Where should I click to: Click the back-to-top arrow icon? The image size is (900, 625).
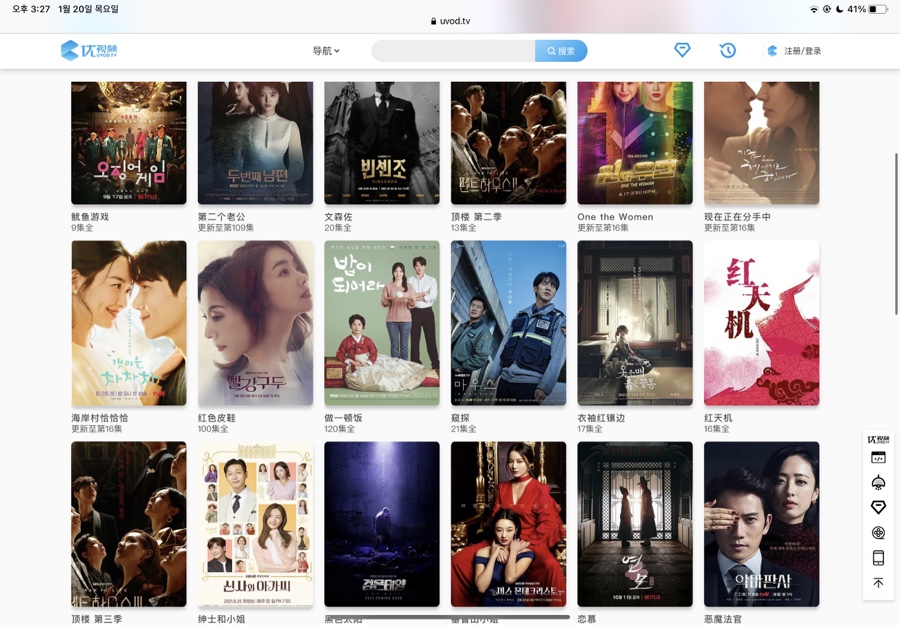[x=878, y=583]
